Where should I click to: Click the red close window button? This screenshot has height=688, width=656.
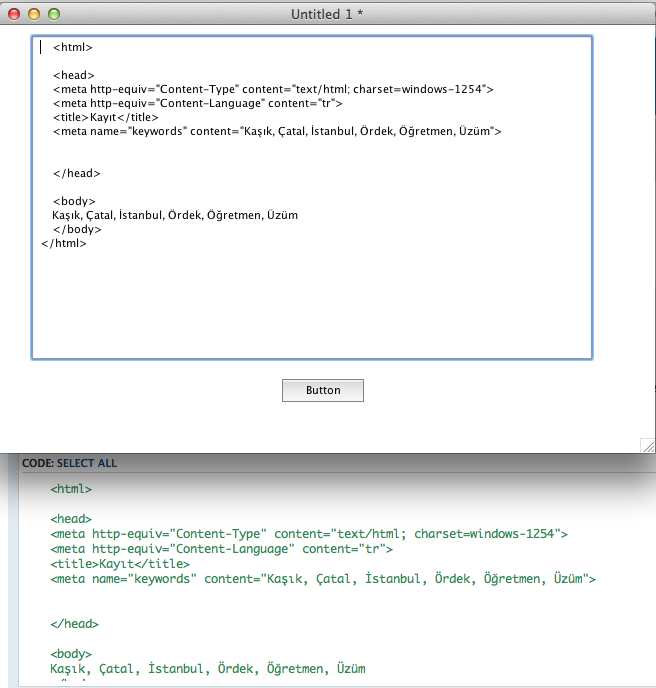[14, 14]
